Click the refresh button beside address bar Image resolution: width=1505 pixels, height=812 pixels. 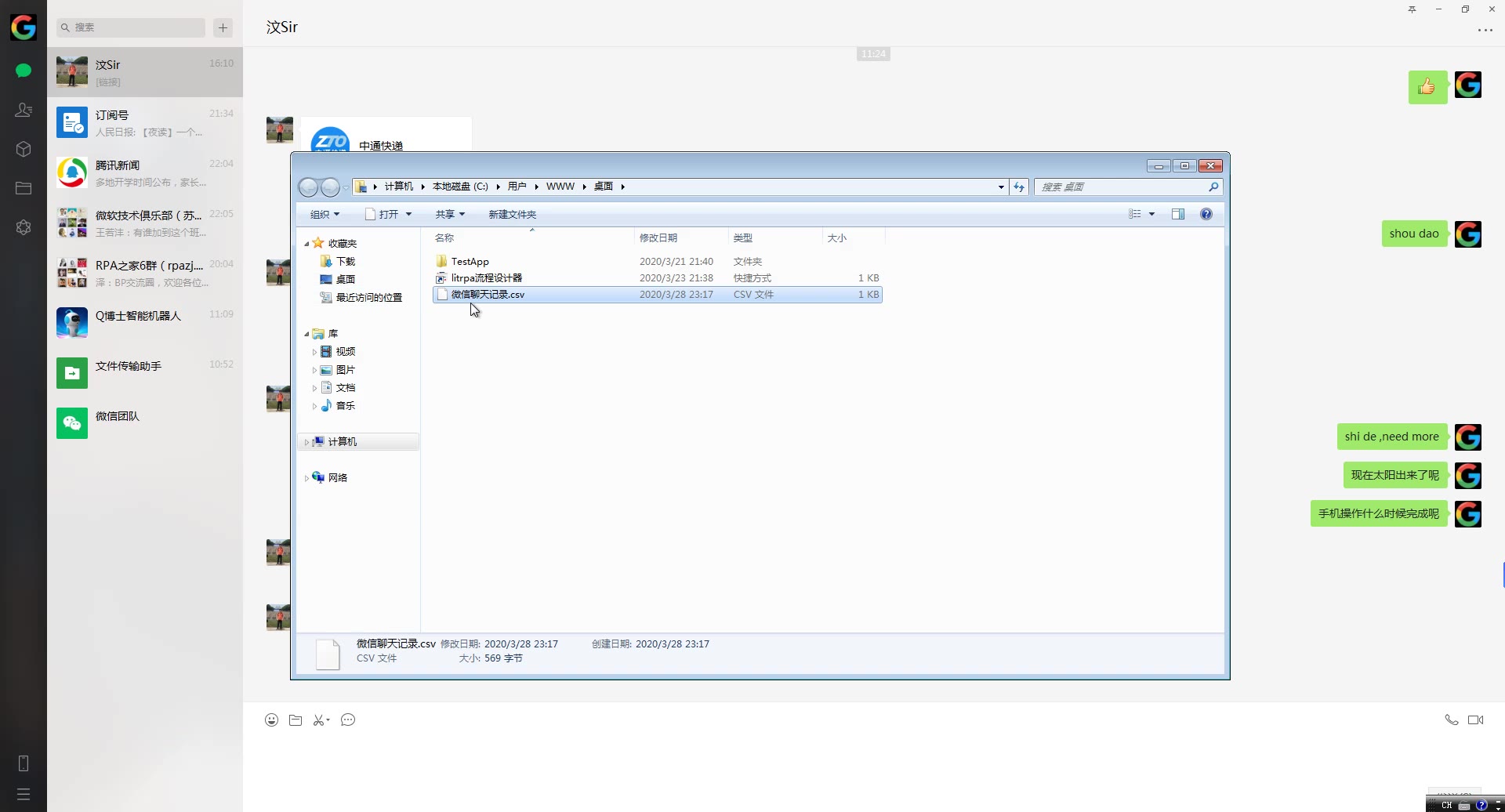[x=1019, y=187]
